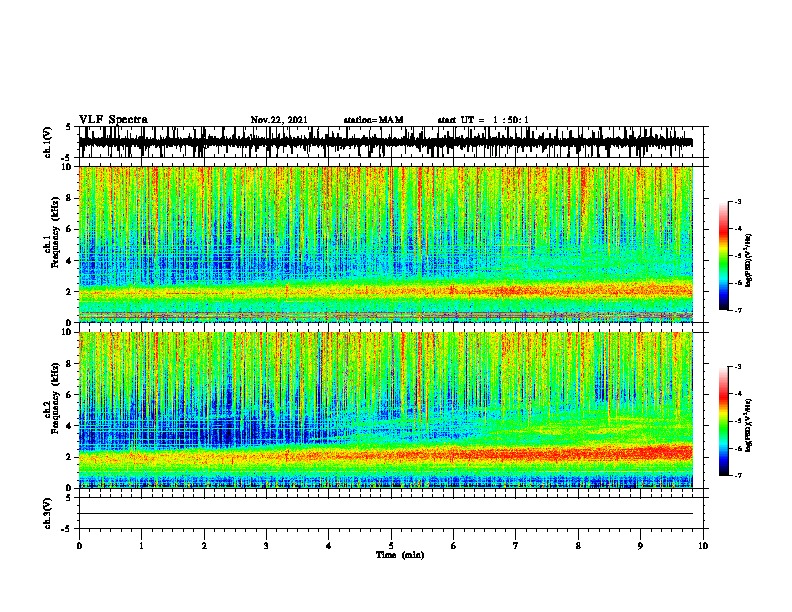The width and height of the screenshot is (792, 612).
Task: Click the time axis tick label "8"
Action: click(x=578, y=546)
